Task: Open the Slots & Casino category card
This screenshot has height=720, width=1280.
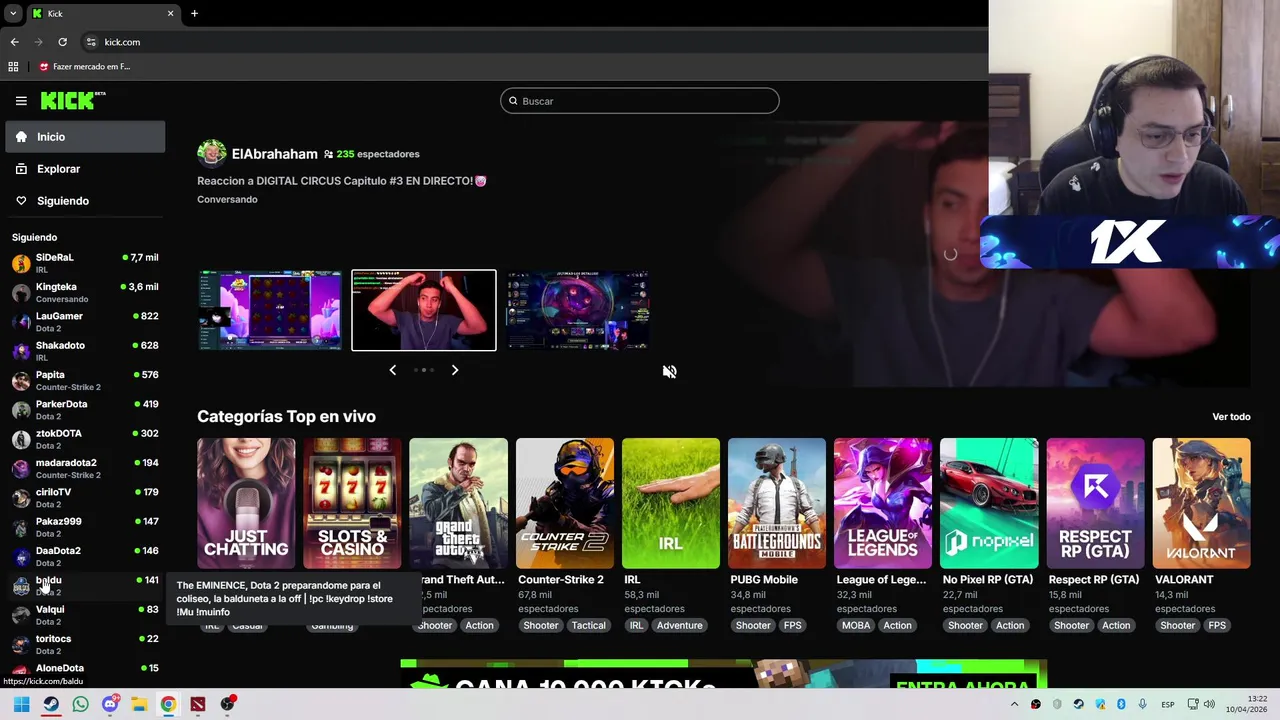Action: [352, 503]
